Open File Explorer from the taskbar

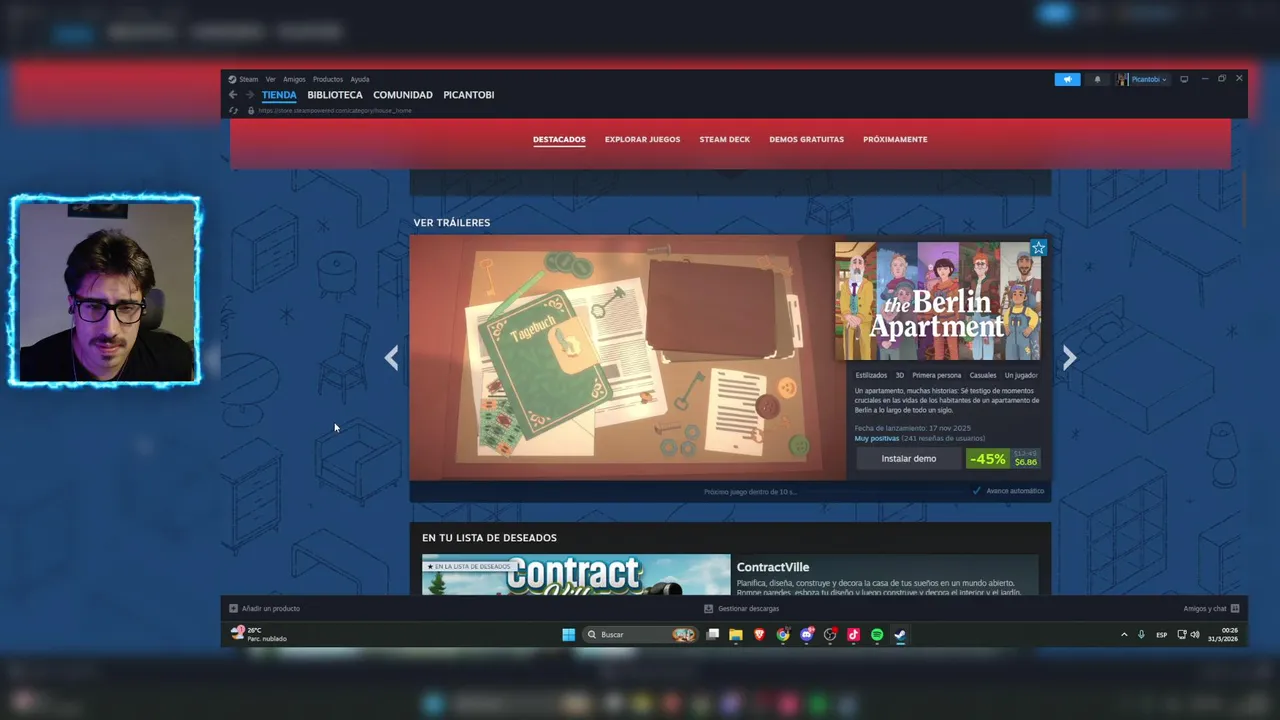[x=736, y=634]
